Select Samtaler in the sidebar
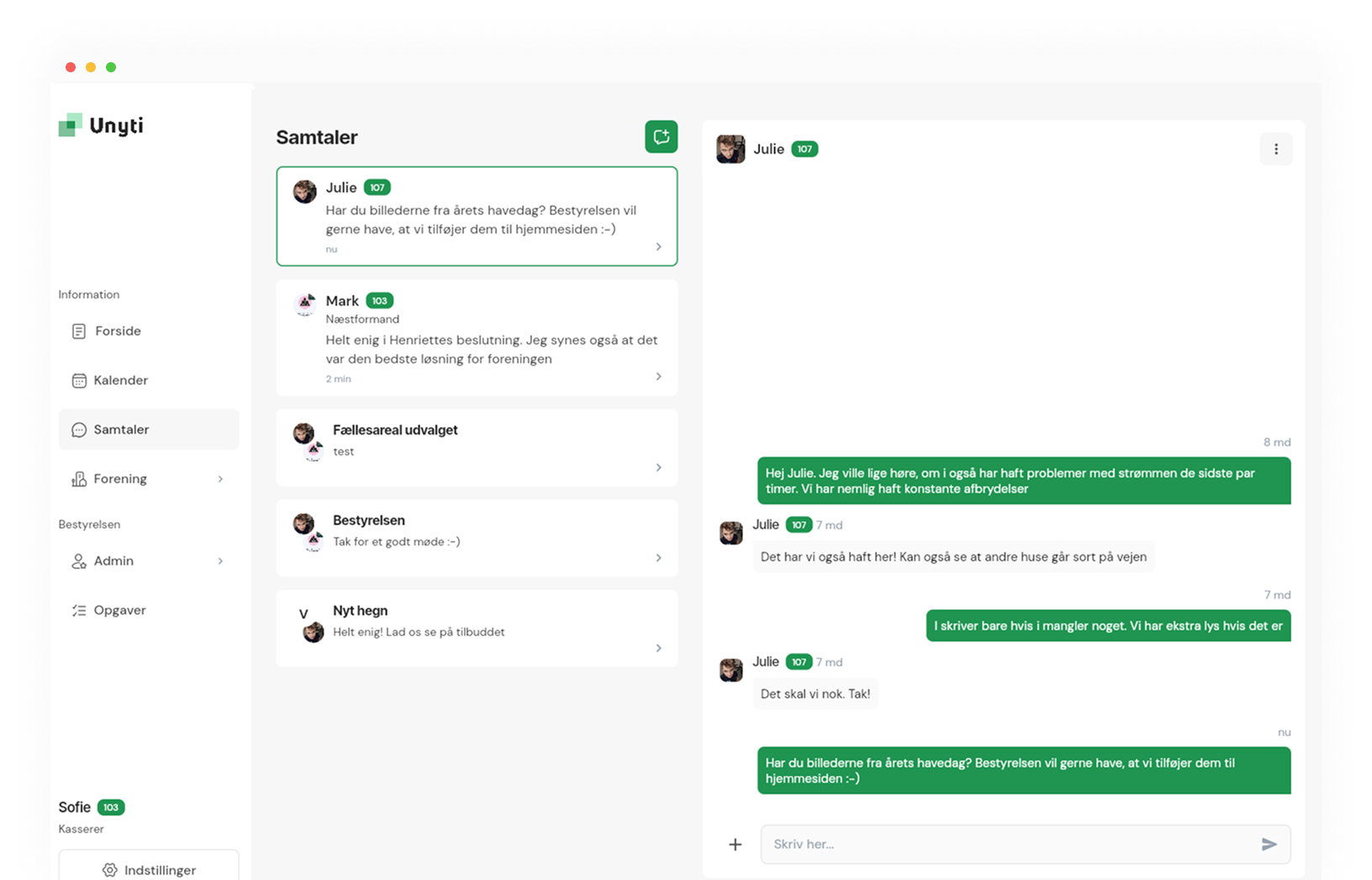This screenshot has height=880, width=1372. 121,429
